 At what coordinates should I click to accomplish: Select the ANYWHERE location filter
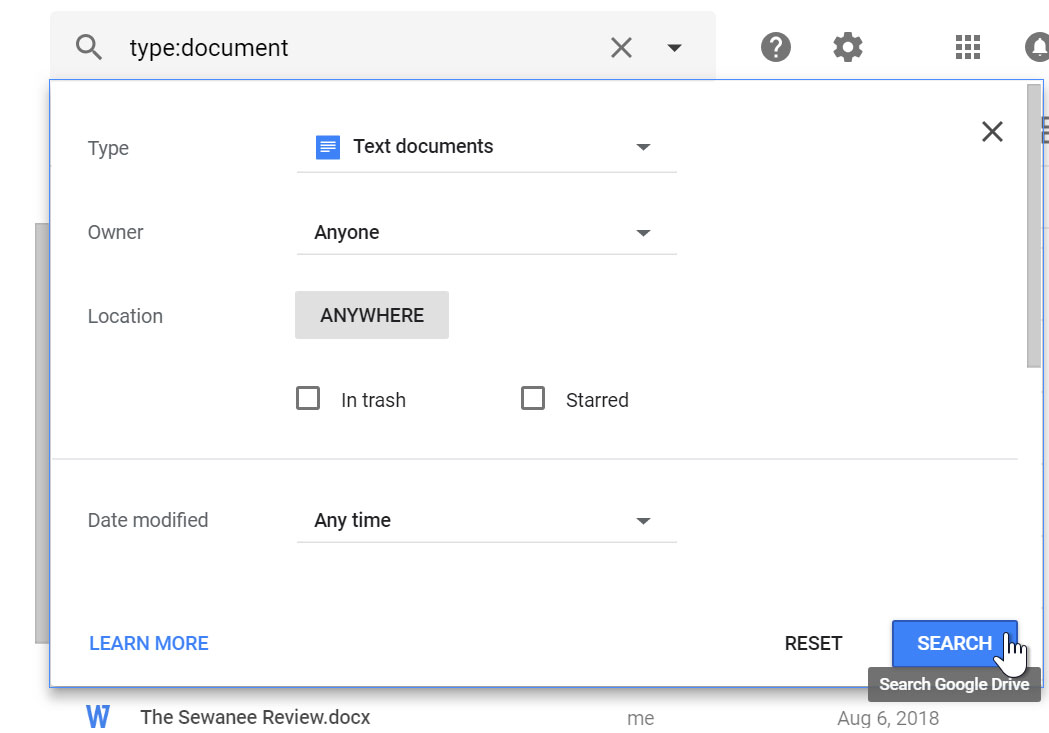coord(371,314)
